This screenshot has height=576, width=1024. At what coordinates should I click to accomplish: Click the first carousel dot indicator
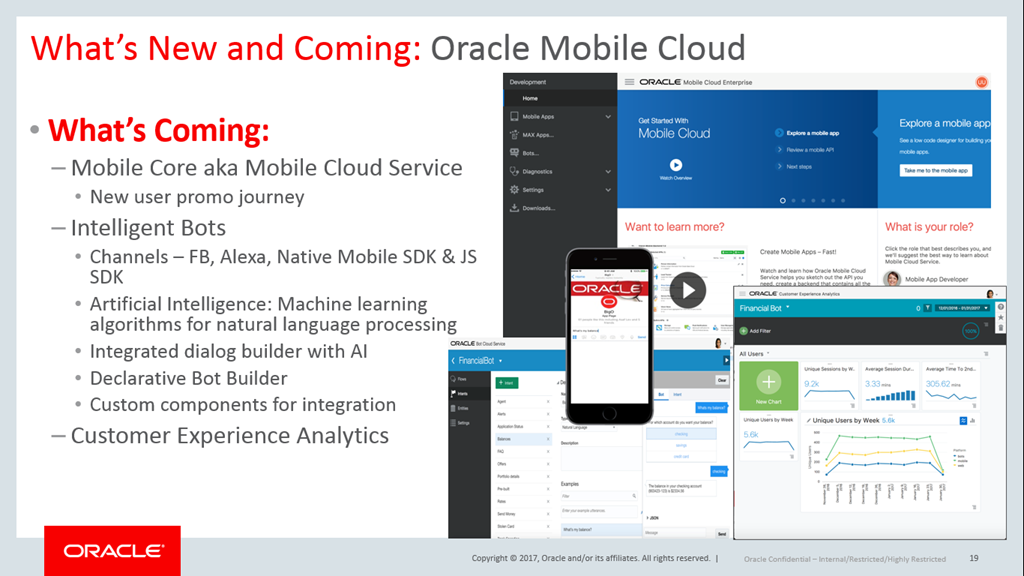[783, 200]
